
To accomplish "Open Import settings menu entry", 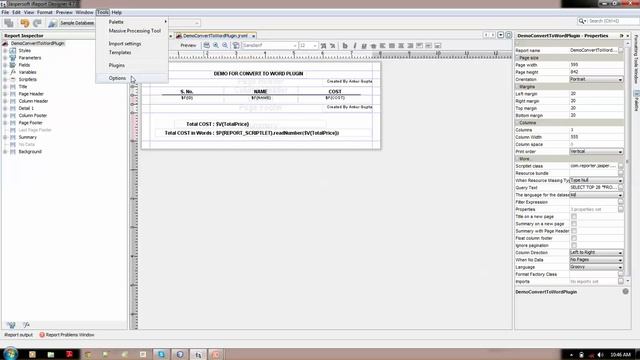I will tap(125, 44).
